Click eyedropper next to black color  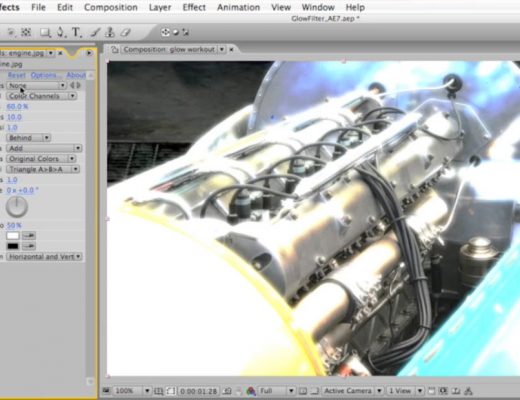coord(29,246)
